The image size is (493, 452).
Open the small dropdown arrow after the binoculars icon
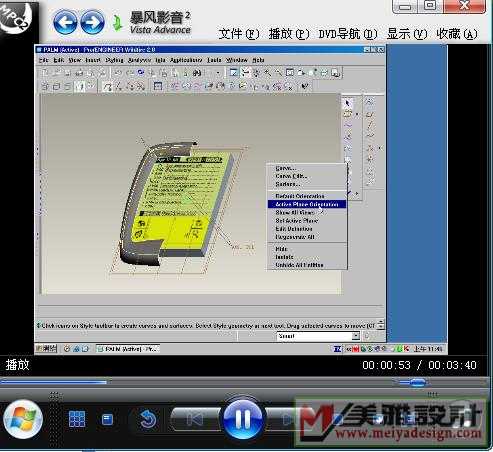[x=218, y=73]
